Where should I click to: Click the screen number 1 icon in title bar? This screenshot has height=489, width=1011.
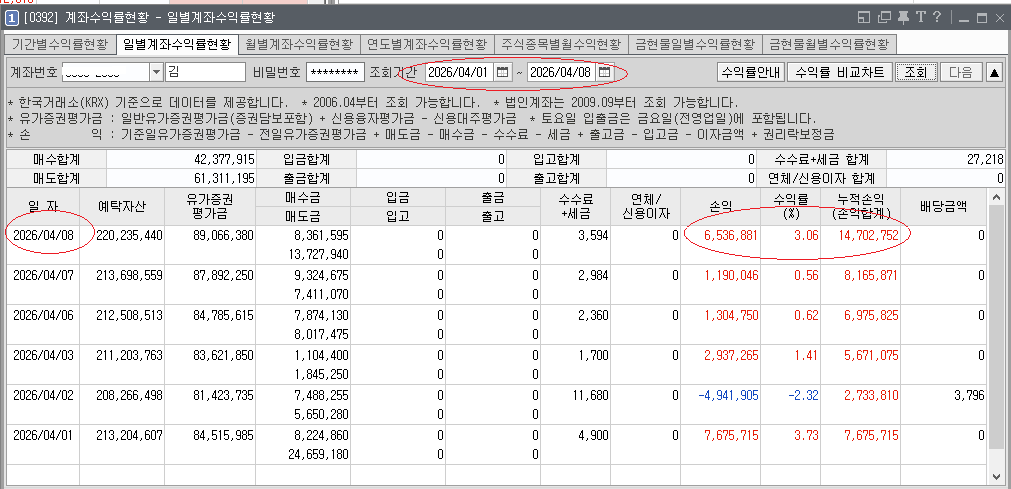(x=10, y=17)
